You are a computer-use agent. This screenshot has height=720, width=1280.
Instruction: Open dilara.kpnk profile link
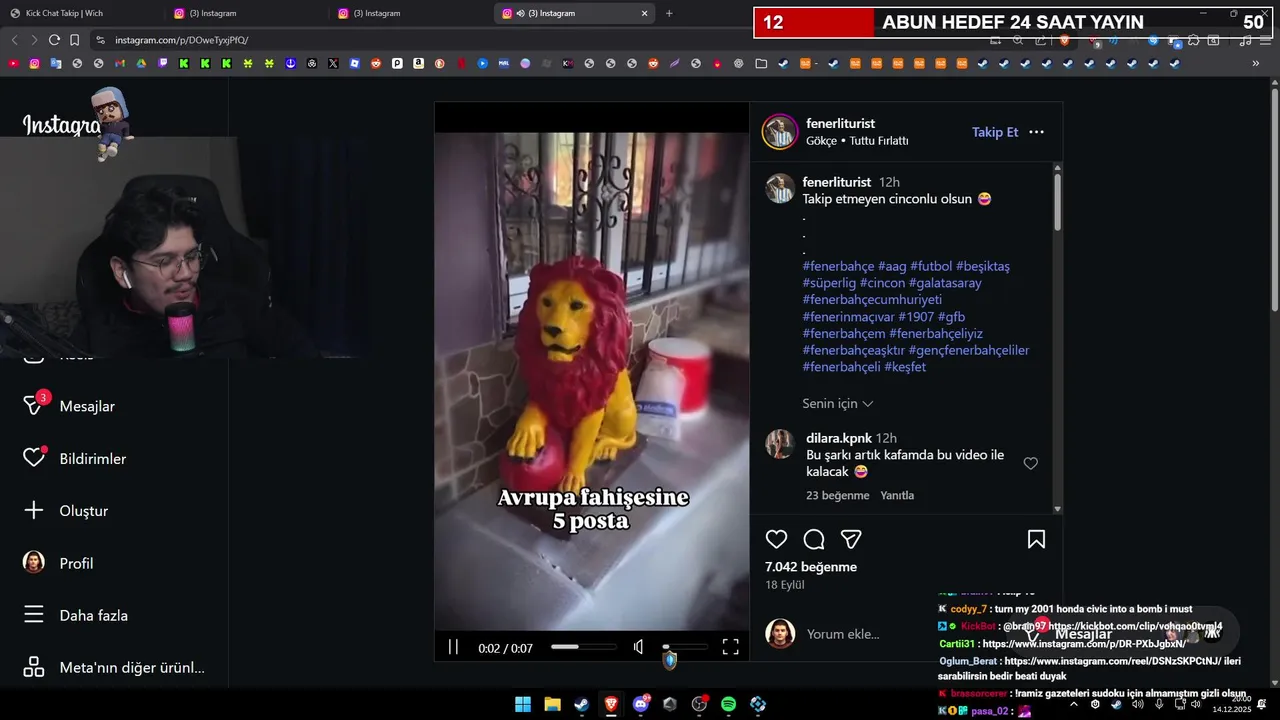pos(838,438)
